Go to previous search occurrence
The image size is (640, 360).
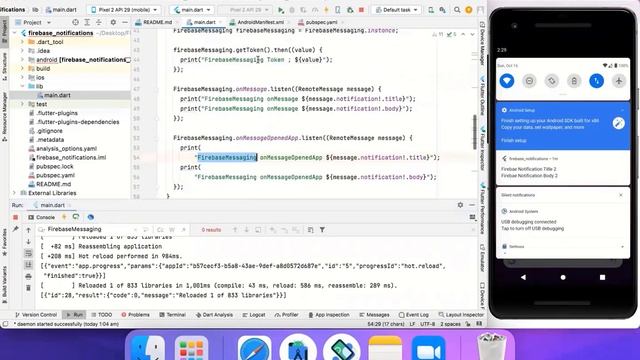pos(235,230)
